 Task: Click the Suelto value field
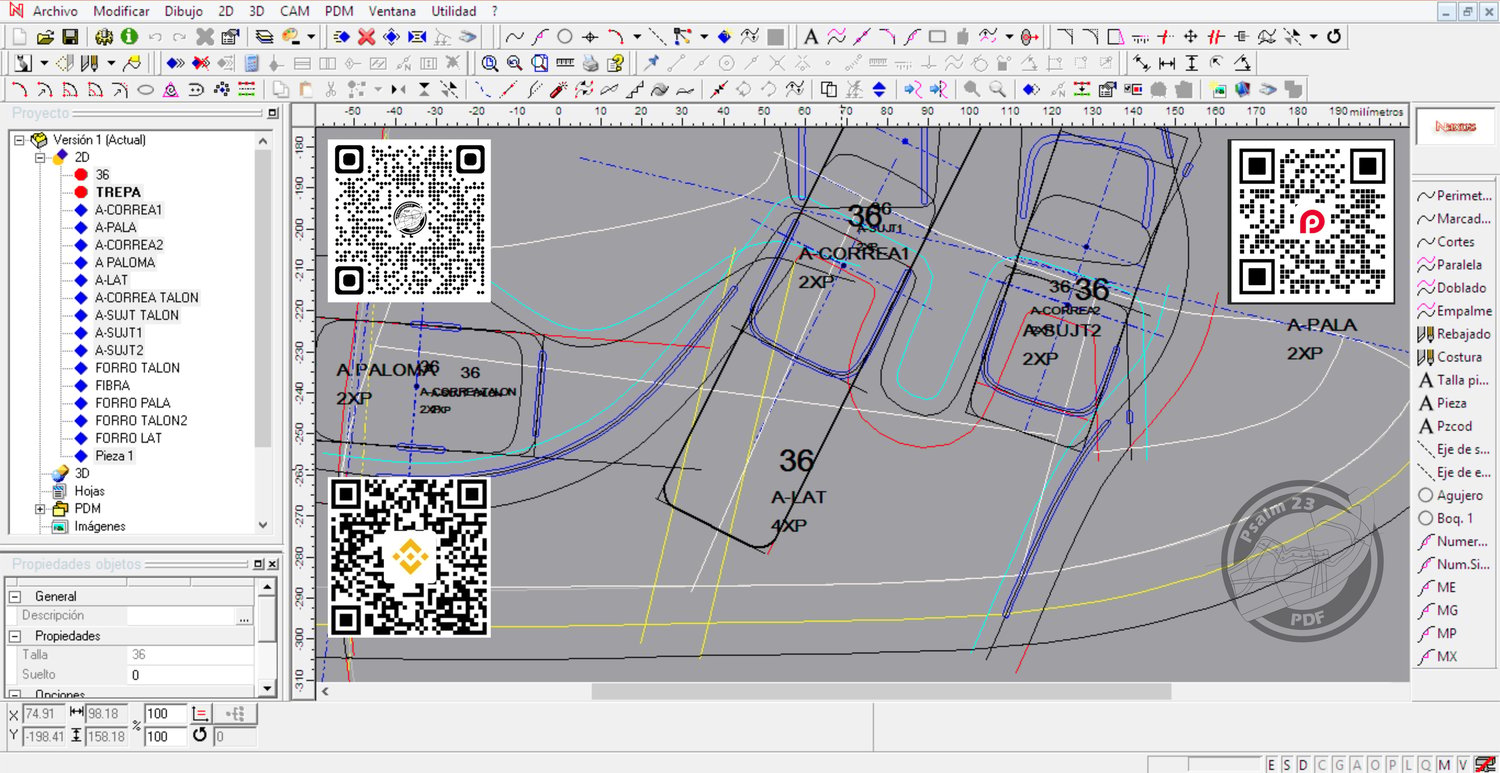pyautogui.click(x=191, y=675)
